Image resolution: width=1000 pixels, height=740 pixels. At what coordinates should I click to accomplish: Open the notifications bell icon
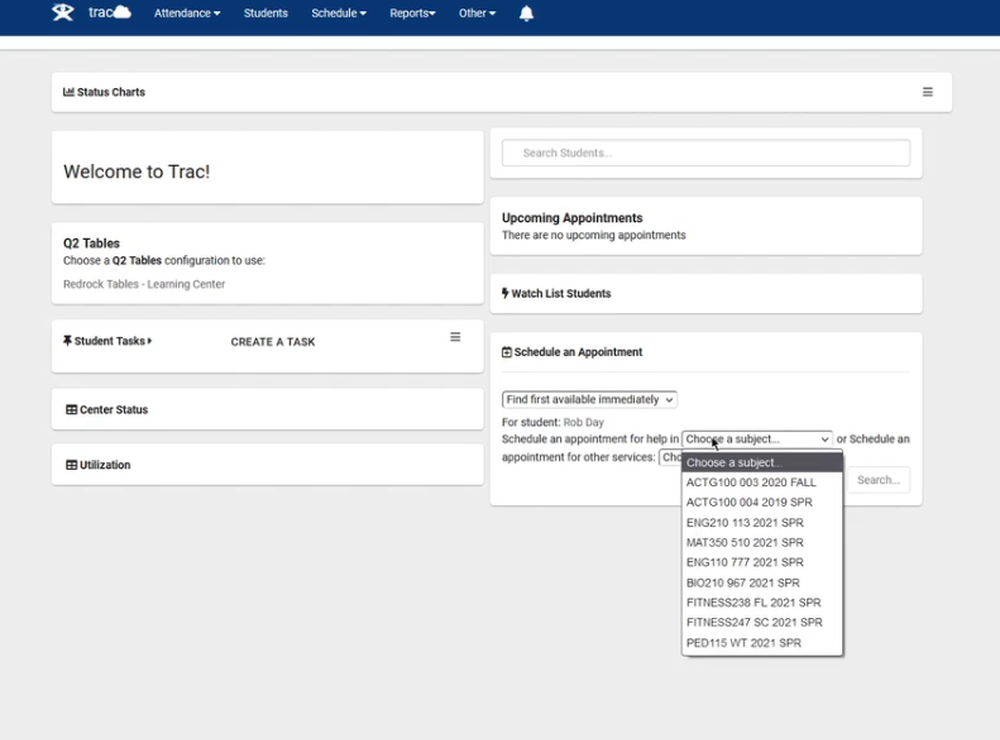click(x=526, y=13)
